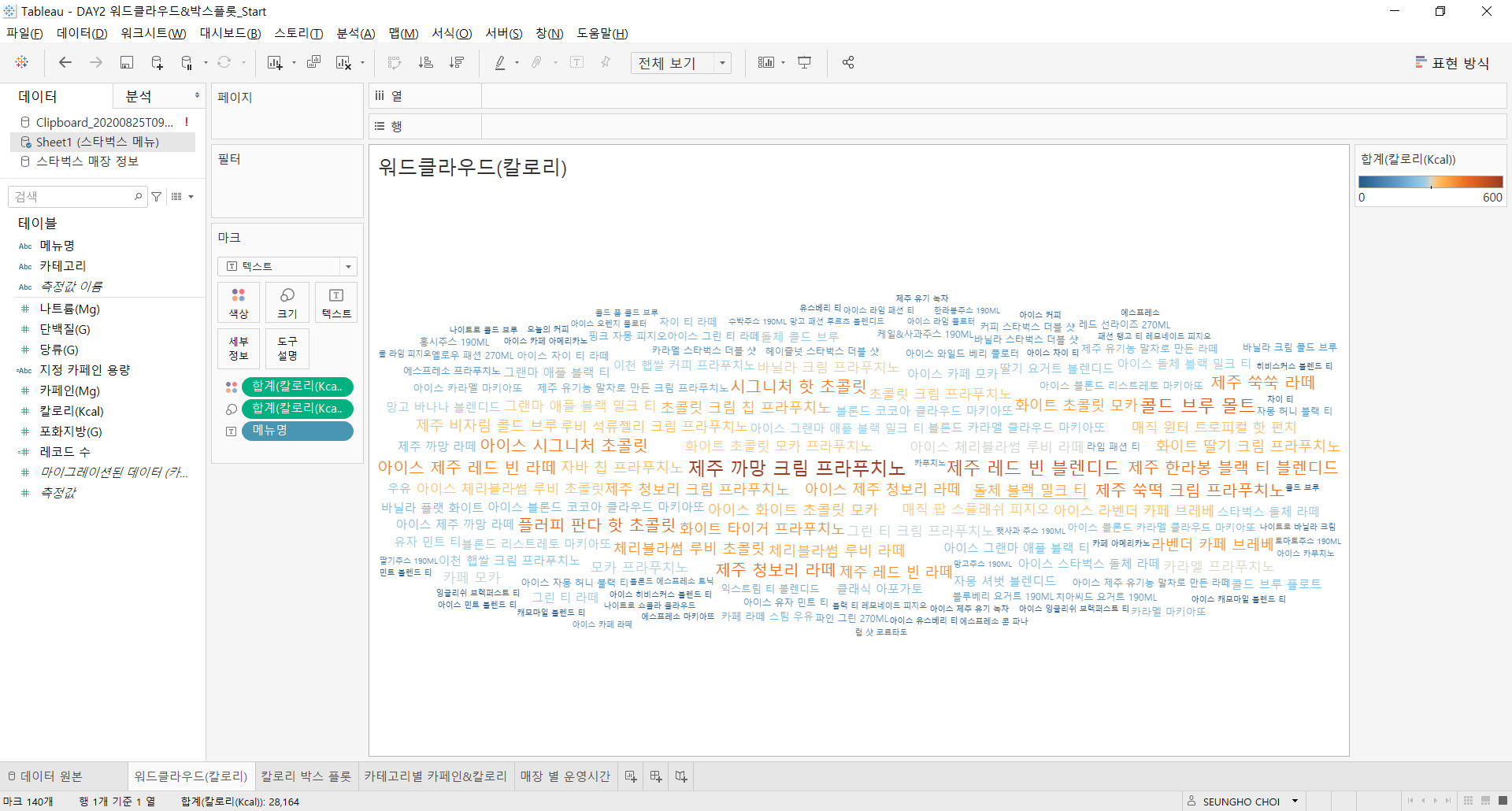Click the undo back arrow

tap(65, 62)
